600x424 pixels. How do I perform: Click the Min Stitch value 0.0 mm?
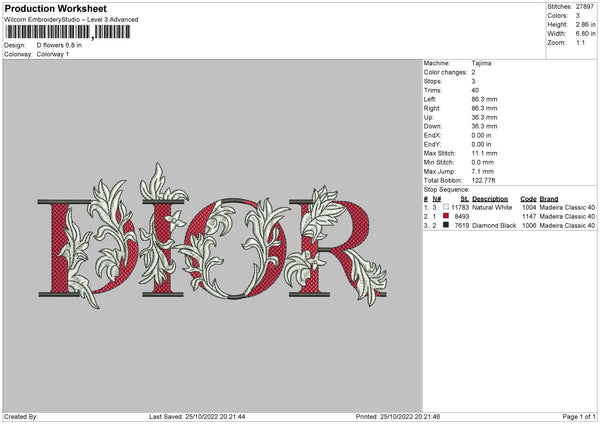click(483, 162)
